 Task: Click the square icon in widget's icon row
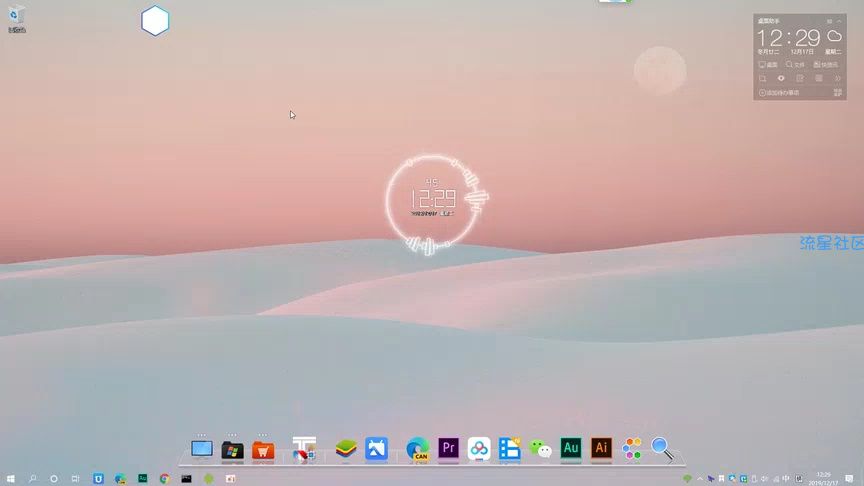(x=763, y=78)
